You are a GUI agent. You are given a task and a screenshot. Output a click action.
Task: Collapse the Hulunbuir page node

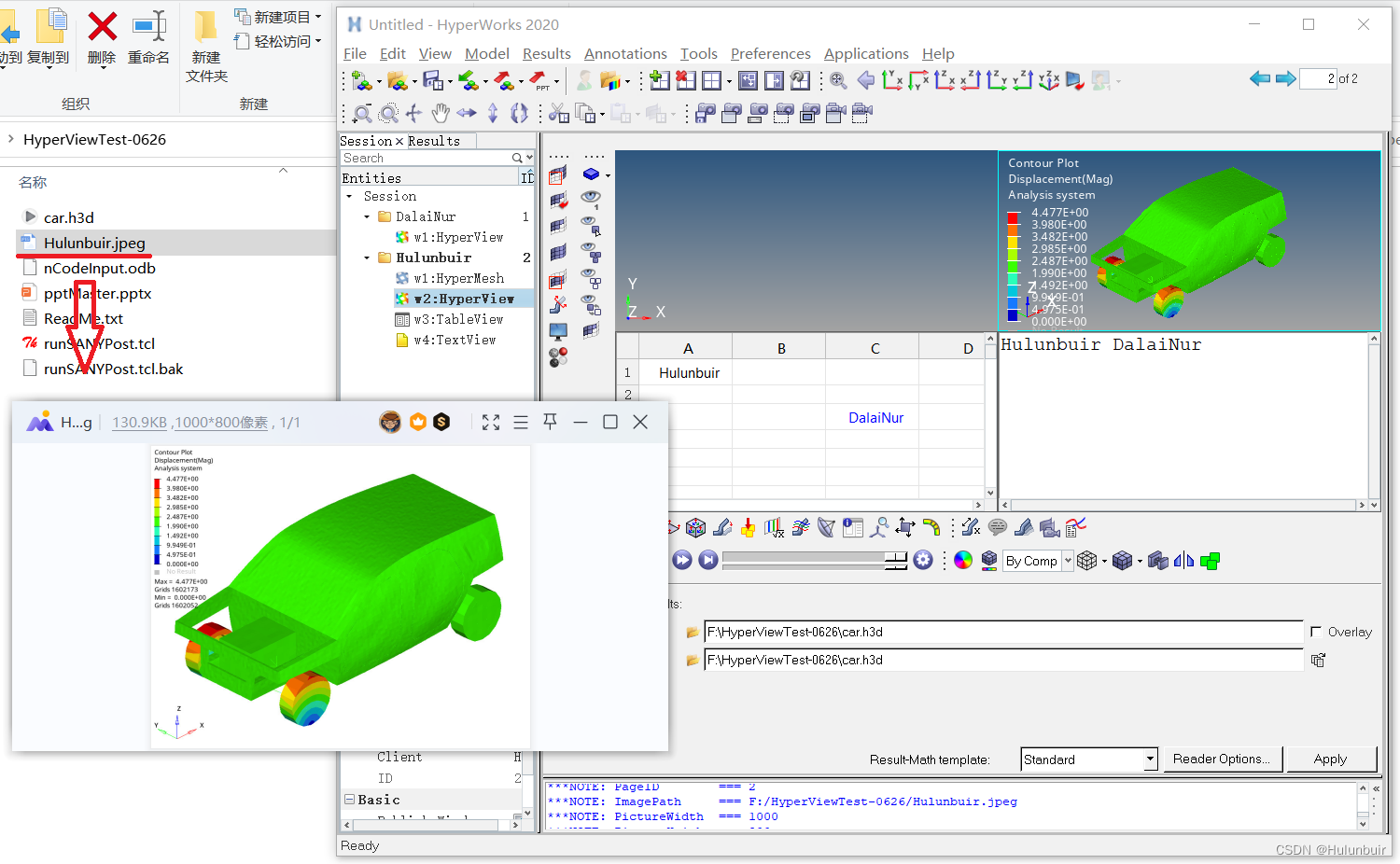(x=367, y=258)
